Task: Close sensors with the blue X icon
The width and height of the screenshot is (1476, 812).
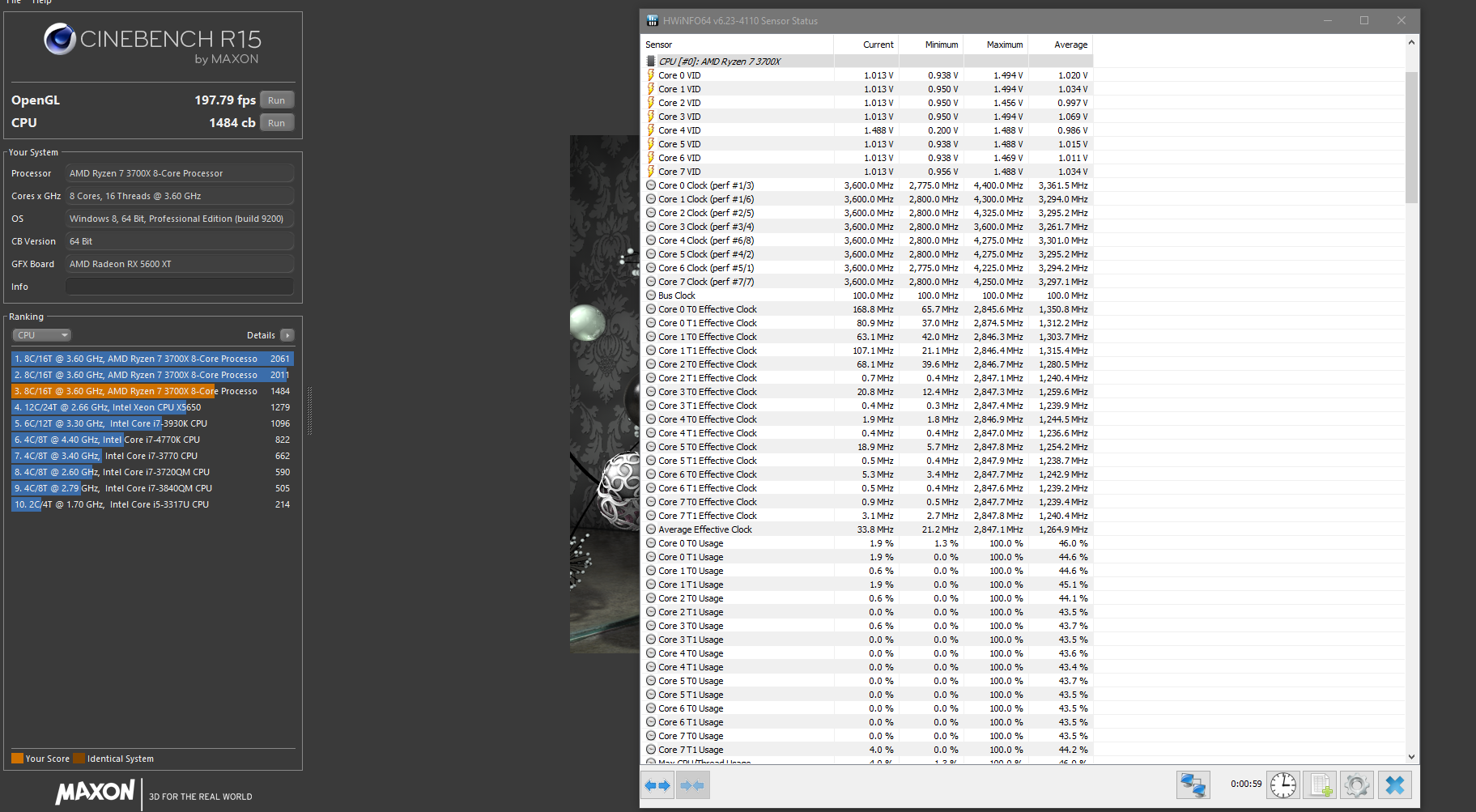Action: click(1394, 784)
